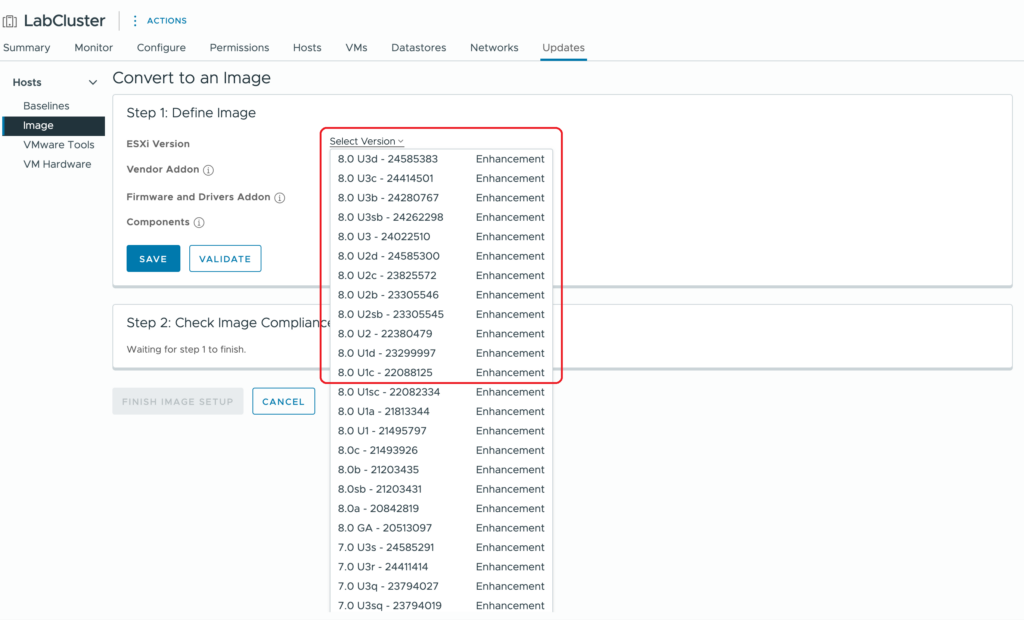Click the Firmware and Drivers Addon info icon
Viewport: 1024px width, 620px height.
tap(280, 198)
